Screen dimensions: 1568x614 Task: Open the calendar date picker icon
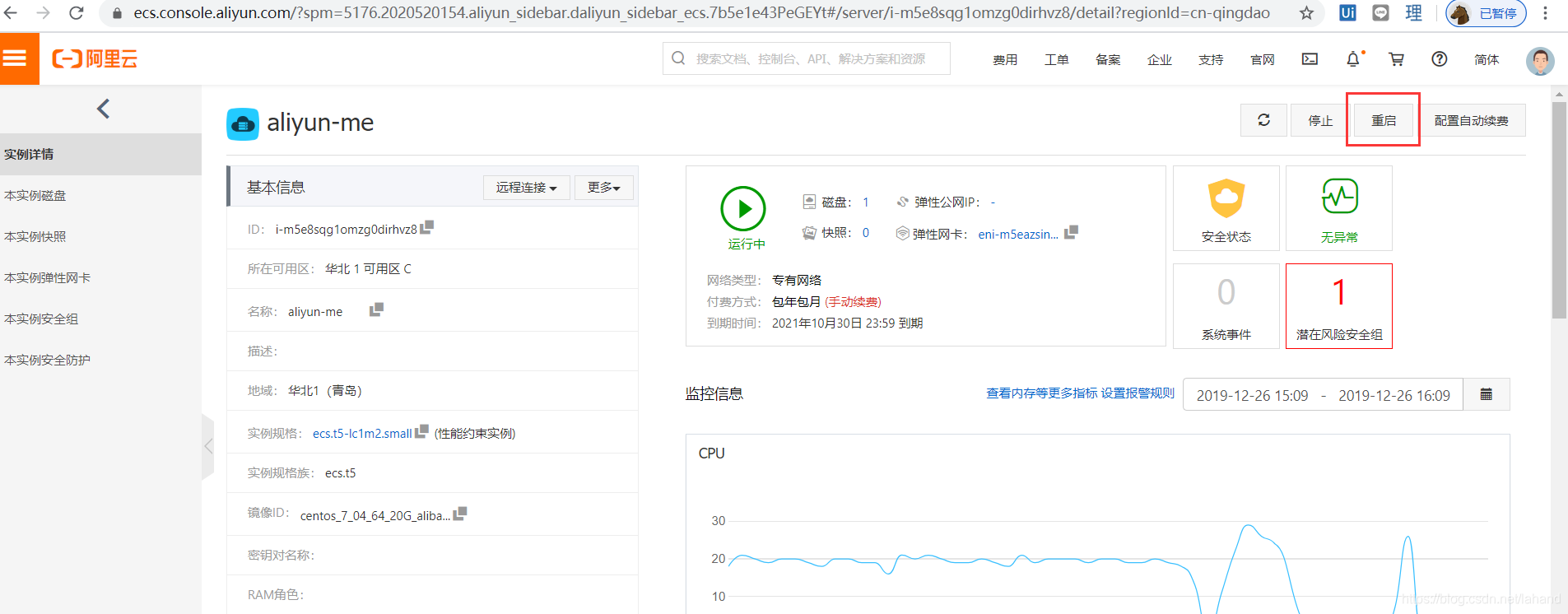tap(1487, 394)
